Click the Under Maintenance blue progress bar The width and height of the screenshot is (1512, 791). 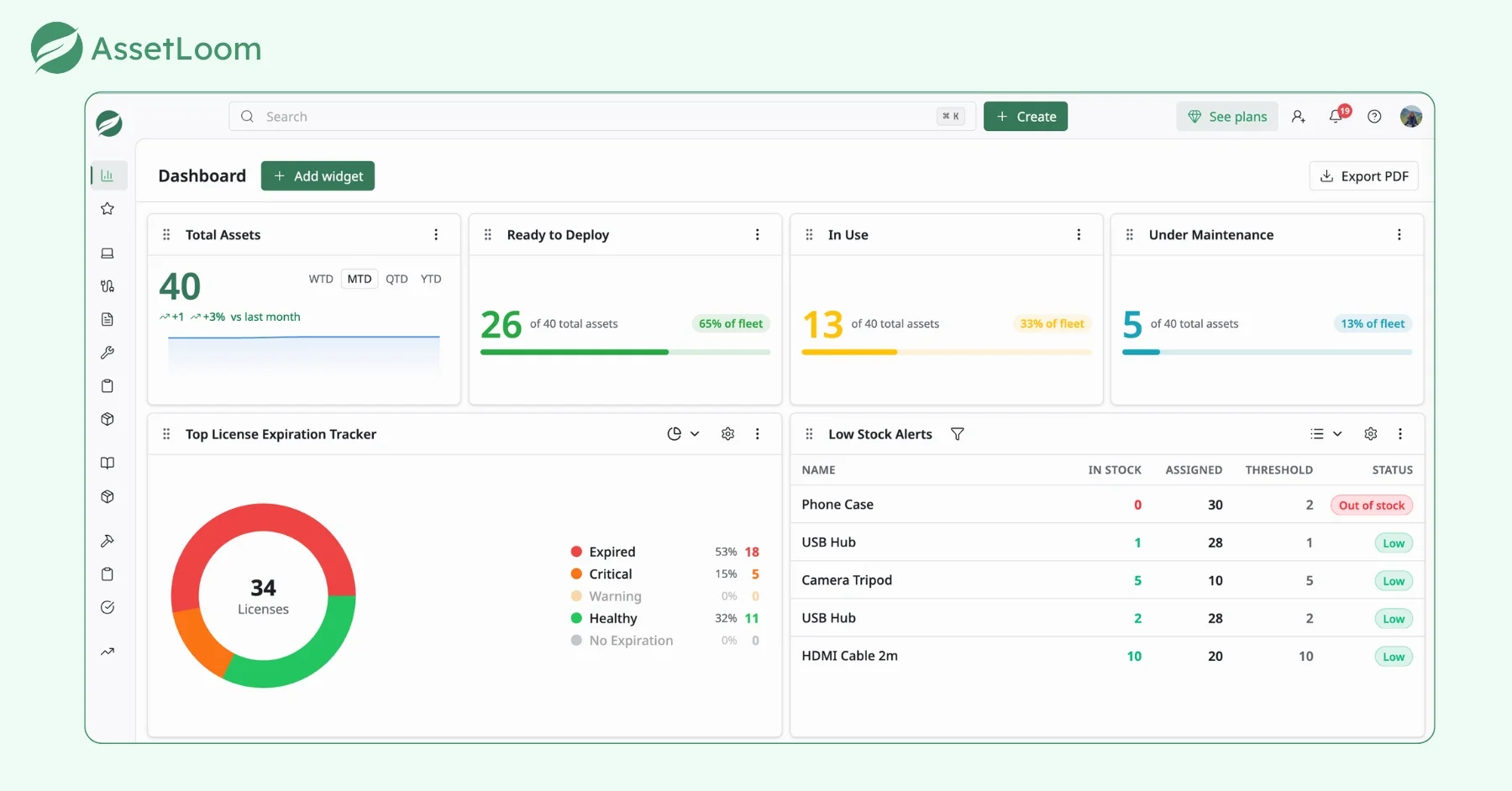(x=1267, y=352)
